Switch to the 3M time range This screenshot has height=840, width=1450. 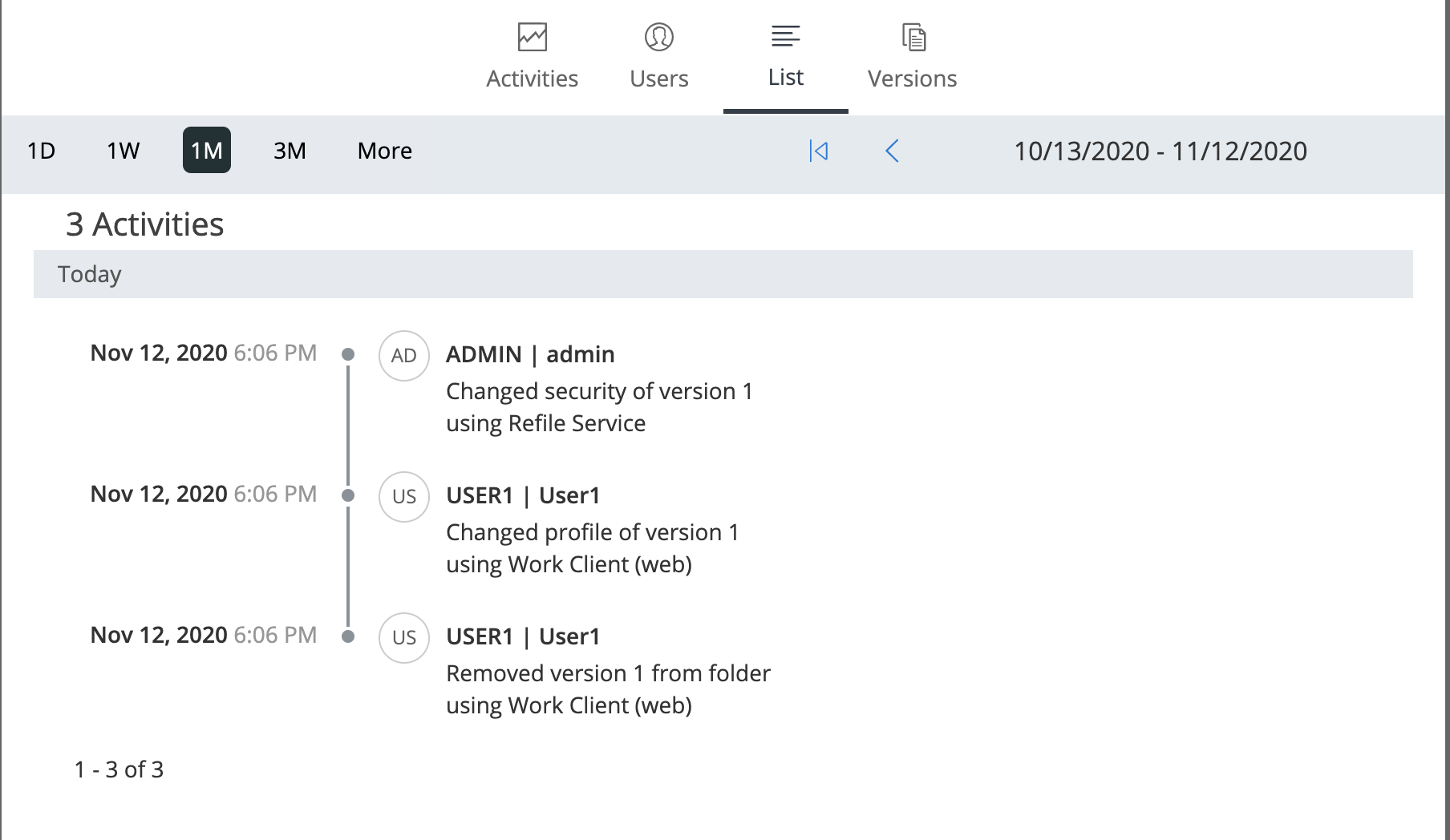(290, 151)
